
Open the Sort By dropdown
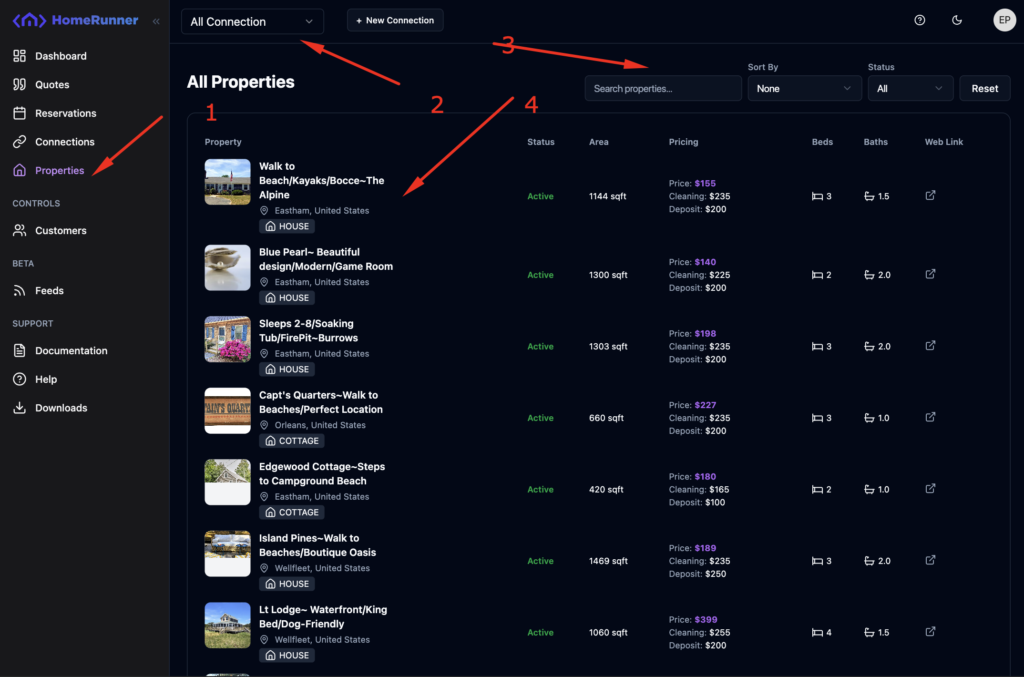[804, 89]
